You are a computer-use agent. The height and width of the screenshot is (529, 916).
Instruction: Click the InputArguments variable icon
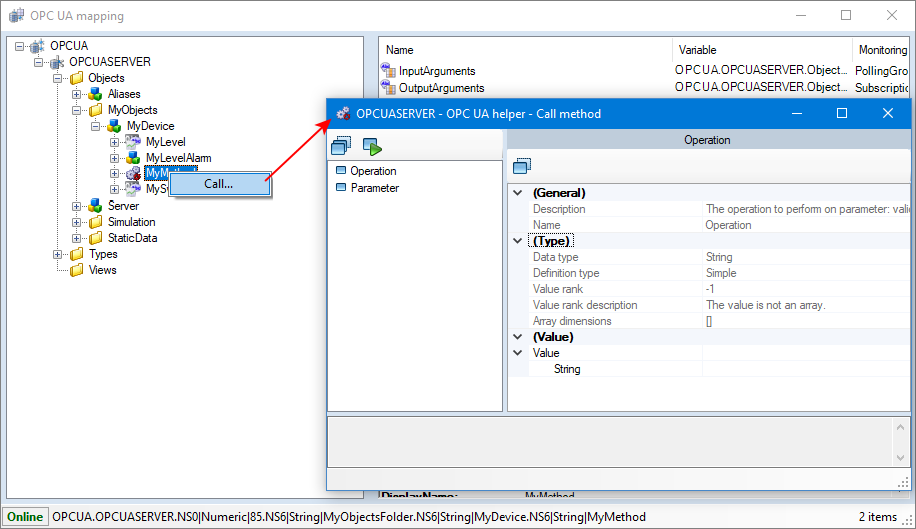[389, 70]
